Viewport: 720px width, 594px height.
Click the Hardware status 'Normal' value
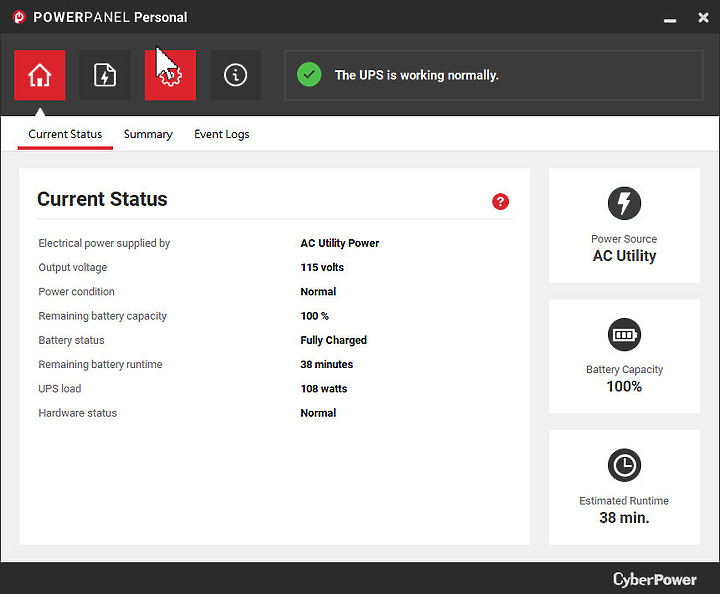(318, 413)
